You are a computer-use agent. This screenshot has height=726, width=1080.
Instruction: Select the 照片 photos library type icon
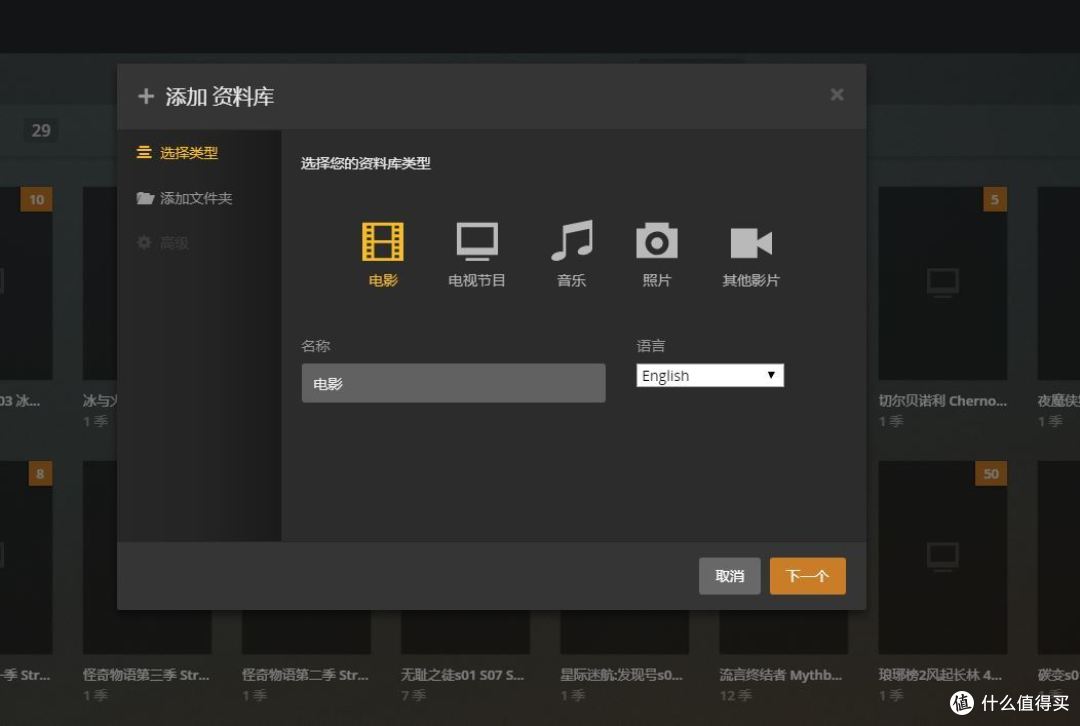656,241
